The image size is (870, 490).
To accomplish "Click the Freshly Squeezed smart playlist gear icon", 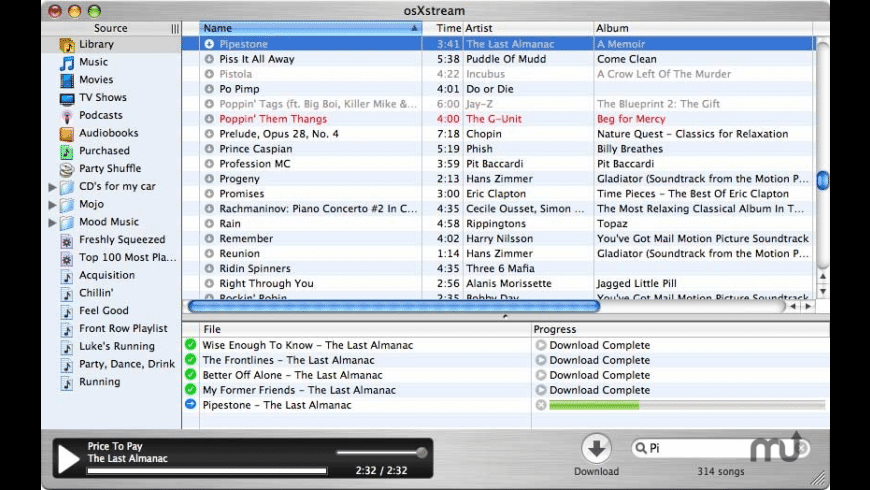I will point(67,240).
